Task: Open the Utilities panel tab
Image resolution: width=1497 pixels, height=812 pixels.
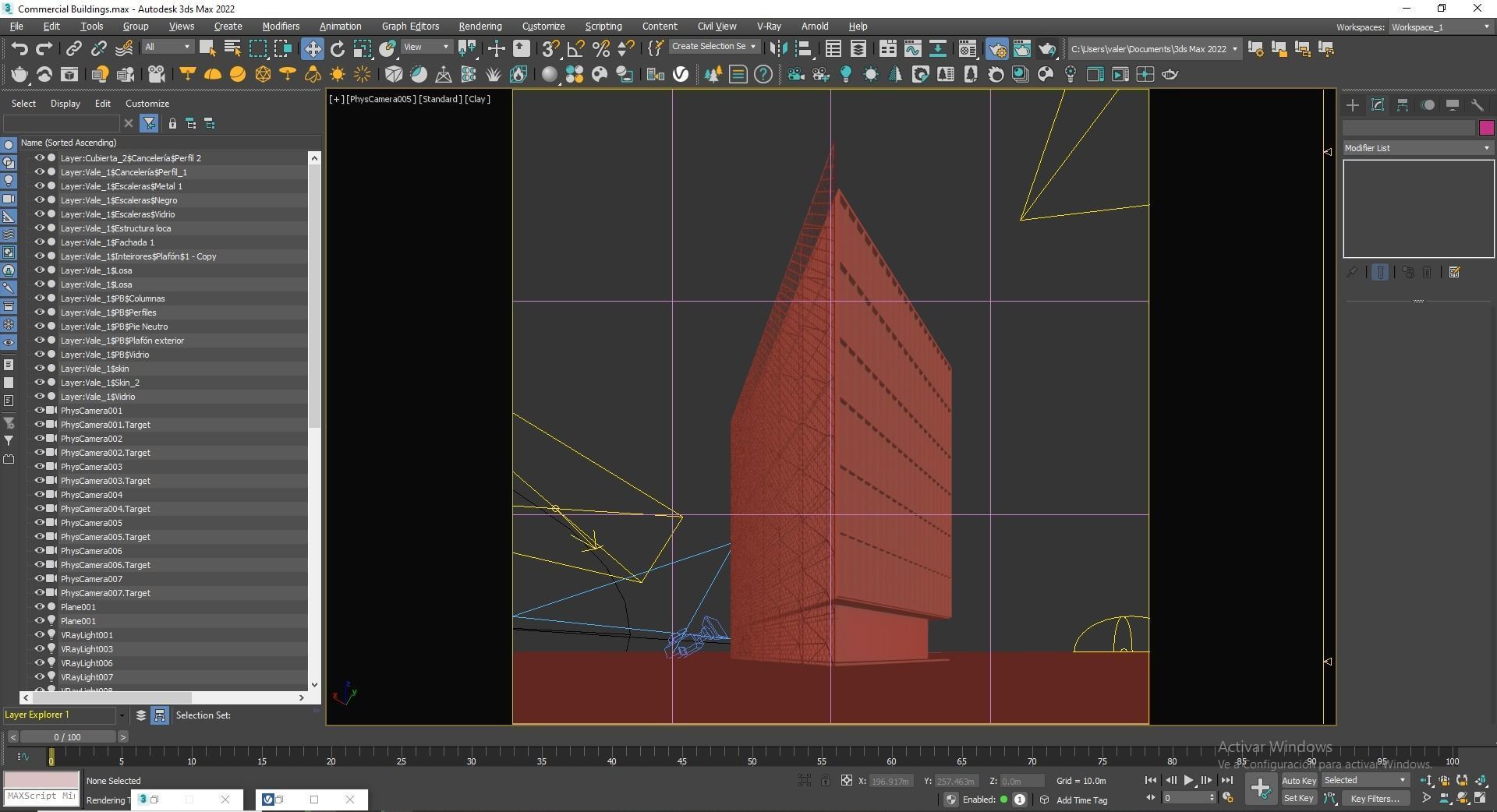Action: [x=1478, y=105]
